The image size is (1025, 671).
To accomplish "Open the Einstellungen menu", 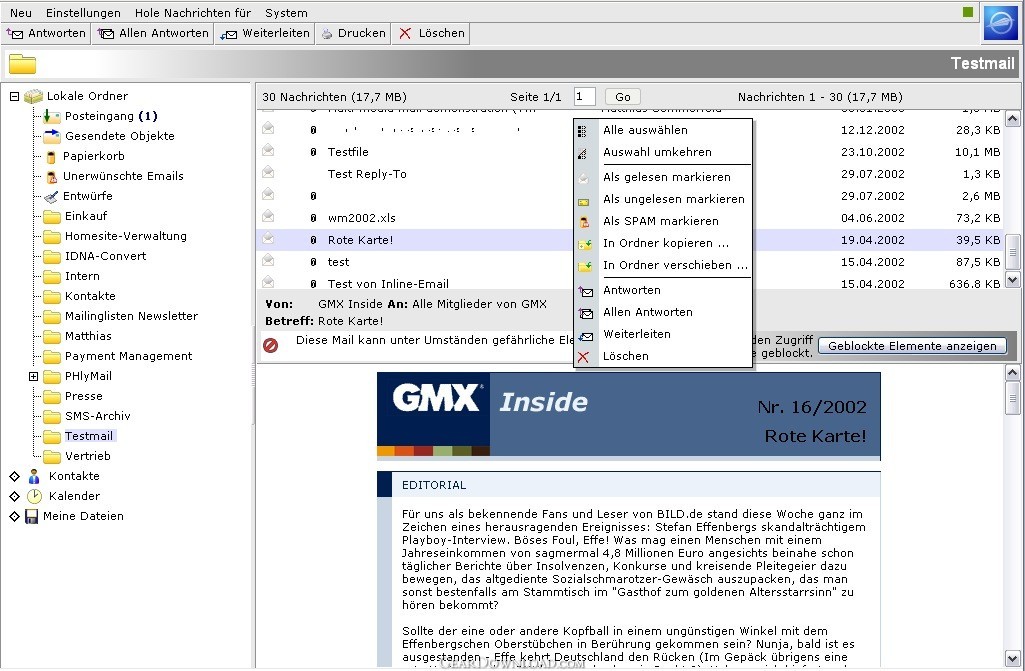I will 83,13.
